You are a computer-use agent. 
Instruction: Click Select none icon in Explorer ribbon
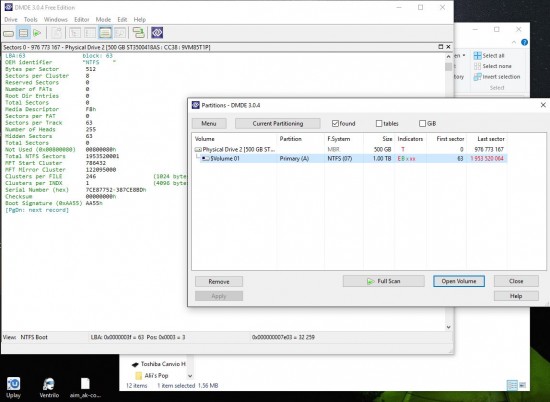[477, 66]
